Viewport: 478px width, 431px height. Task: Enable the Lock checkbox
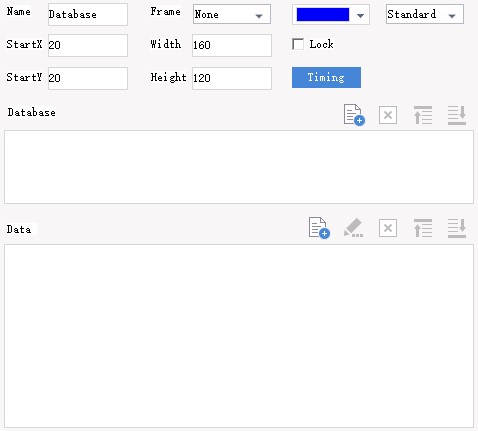point(298,44)
